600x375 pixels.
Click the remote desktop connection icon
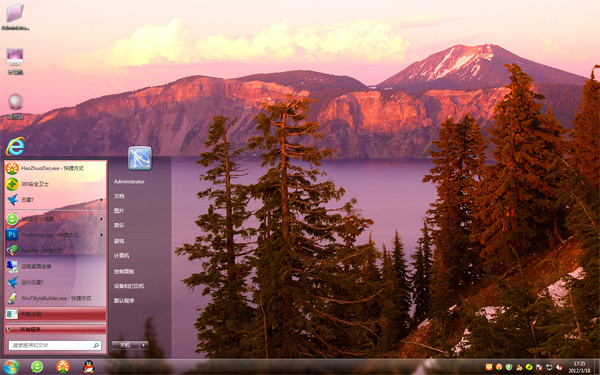(x=12, y=266)
